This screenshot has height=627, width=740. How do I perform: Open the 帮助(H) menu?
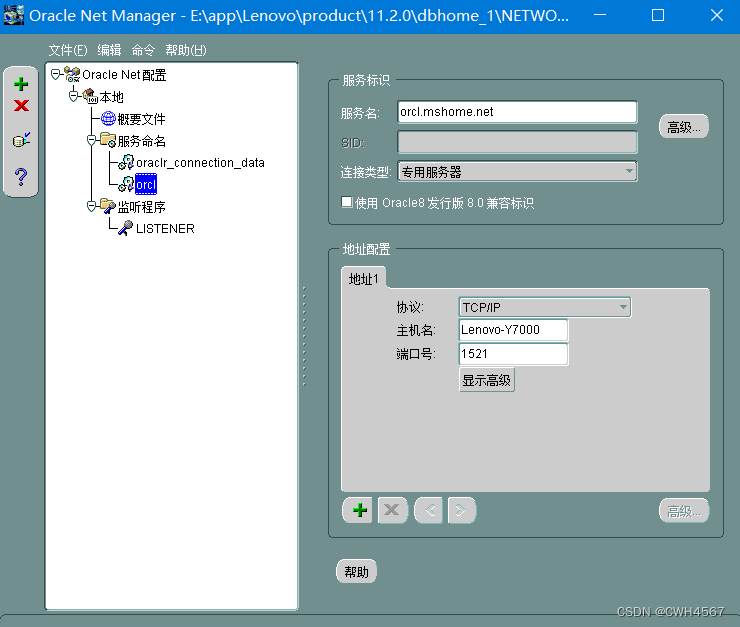[x=186, y=50]
